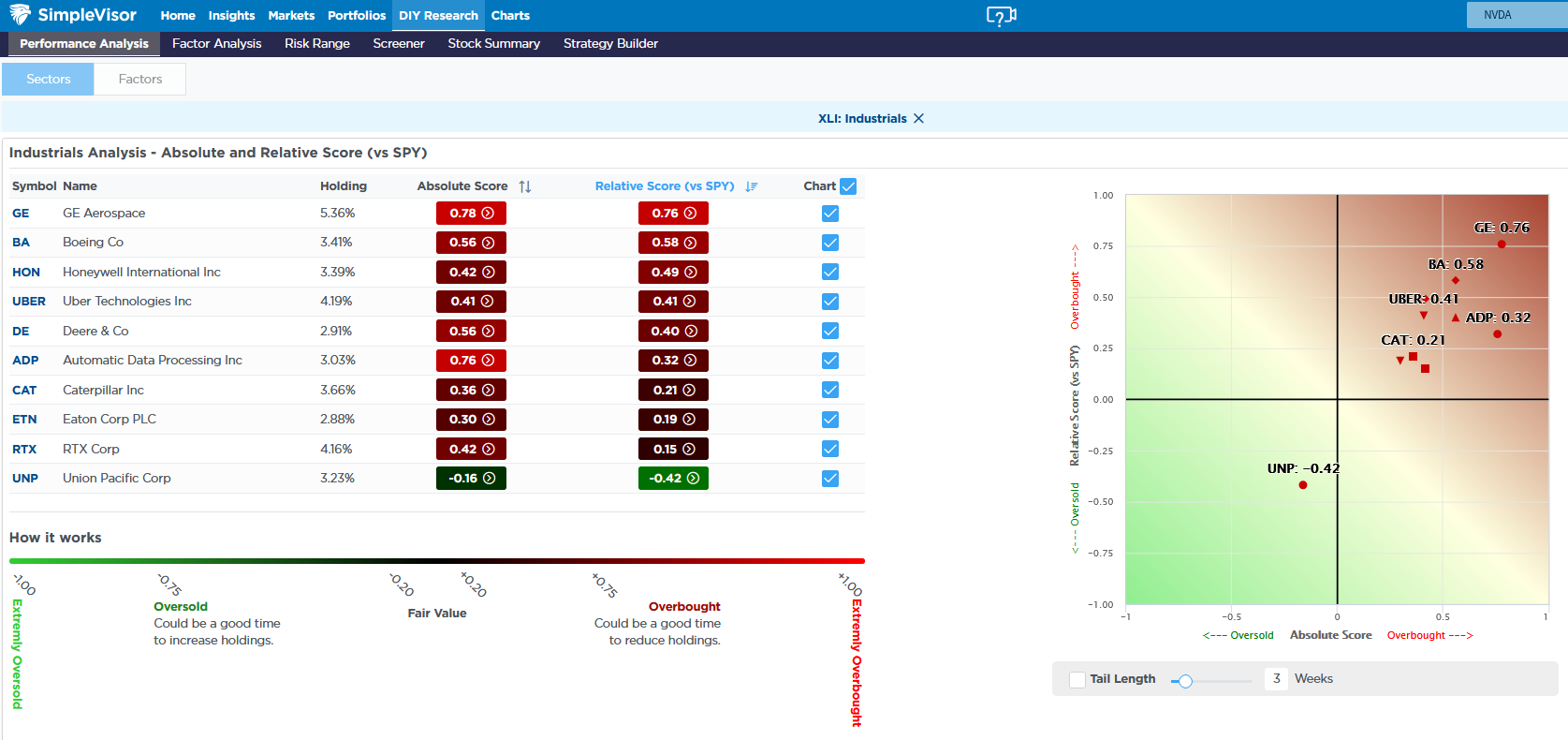Open BA absolute score 0.56 arrow

[488, 243]
